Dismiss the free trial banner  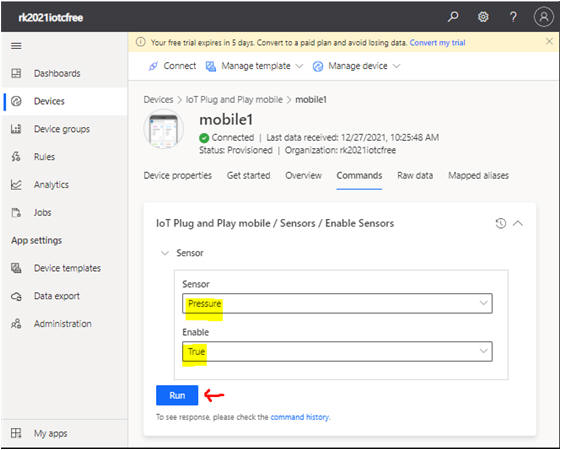549,41
